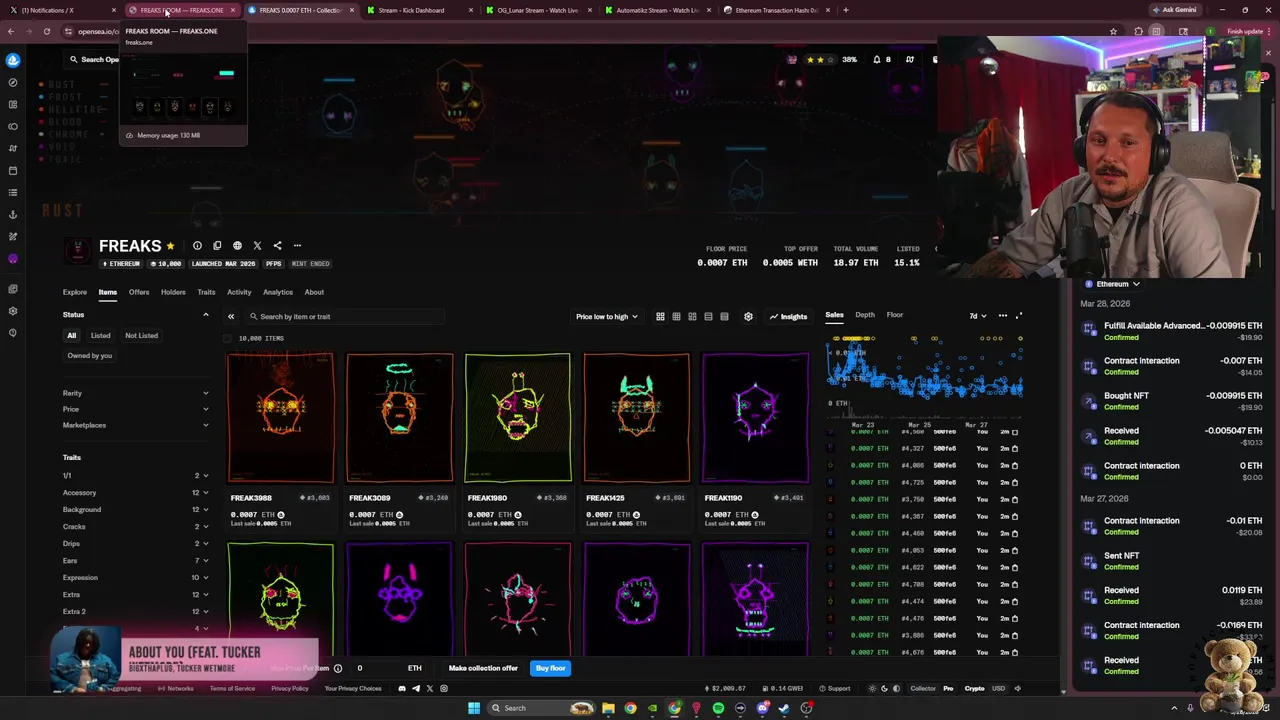Viewport: 1280px width, 720px height.
Task: Open the FREAK1980 item thumbnail
Action: tap(518, 417)
